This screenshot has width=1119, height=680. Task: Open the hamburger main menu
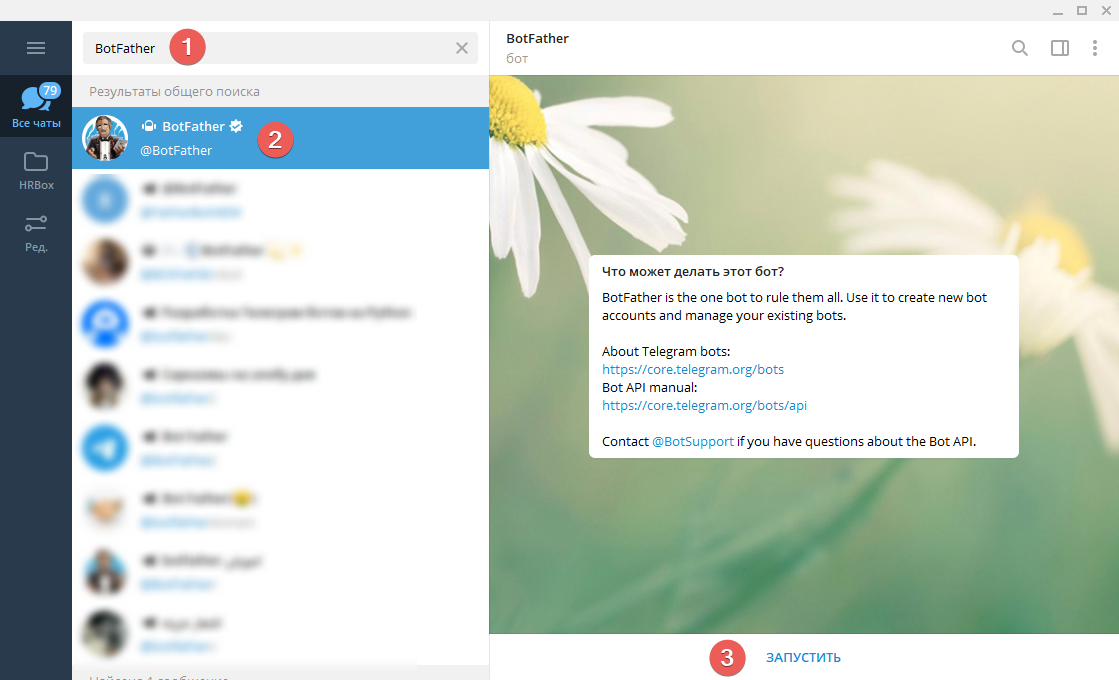(36, 48)
